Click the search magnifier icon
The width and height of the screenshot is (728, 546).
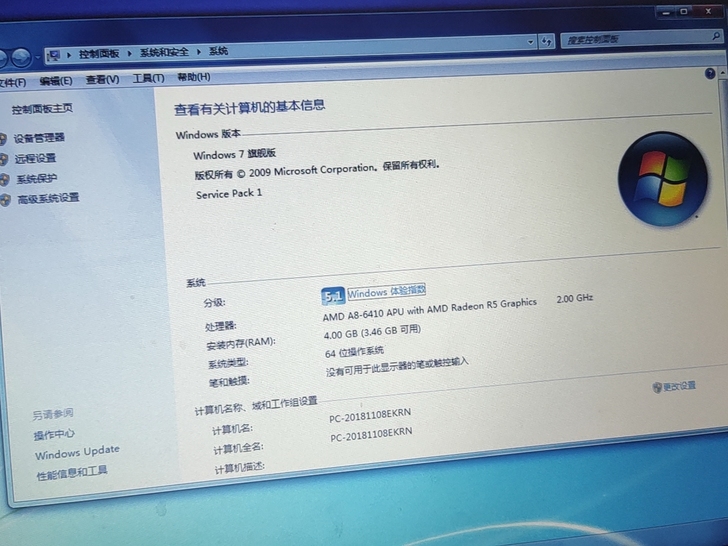[716, 35]
